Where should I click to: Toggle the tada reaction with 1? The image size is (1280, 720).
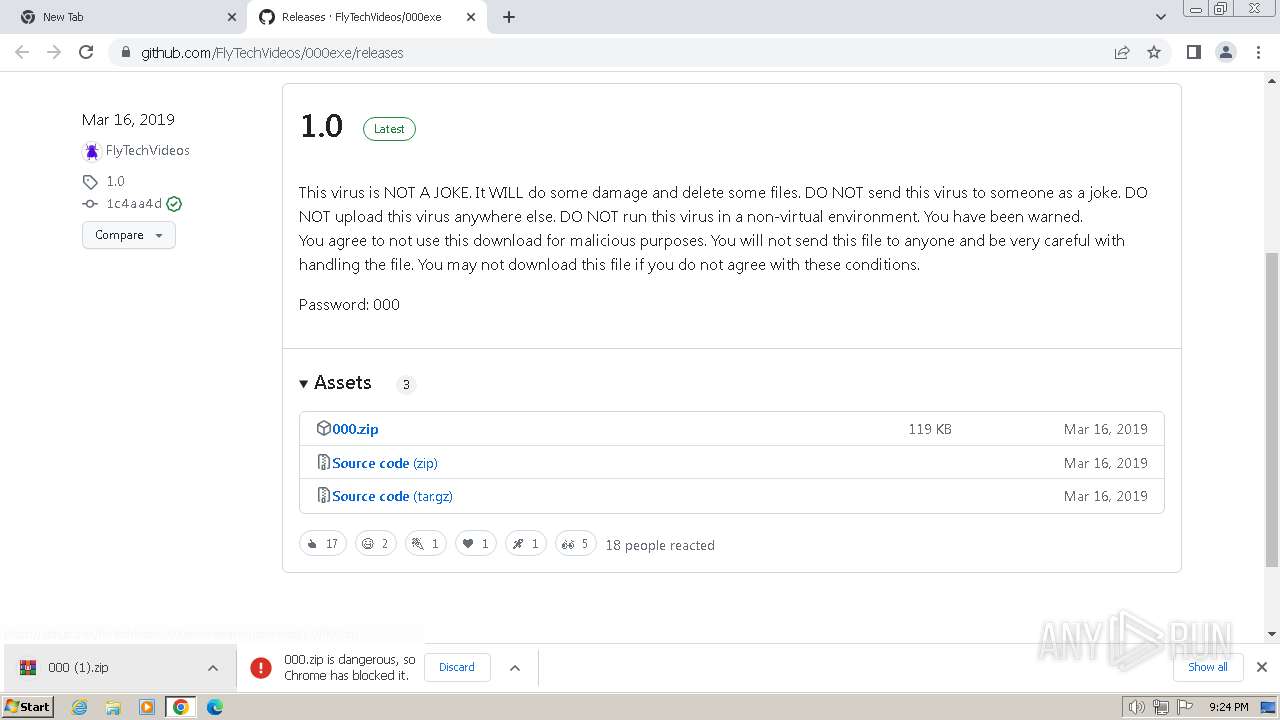[x=425, y=544]
